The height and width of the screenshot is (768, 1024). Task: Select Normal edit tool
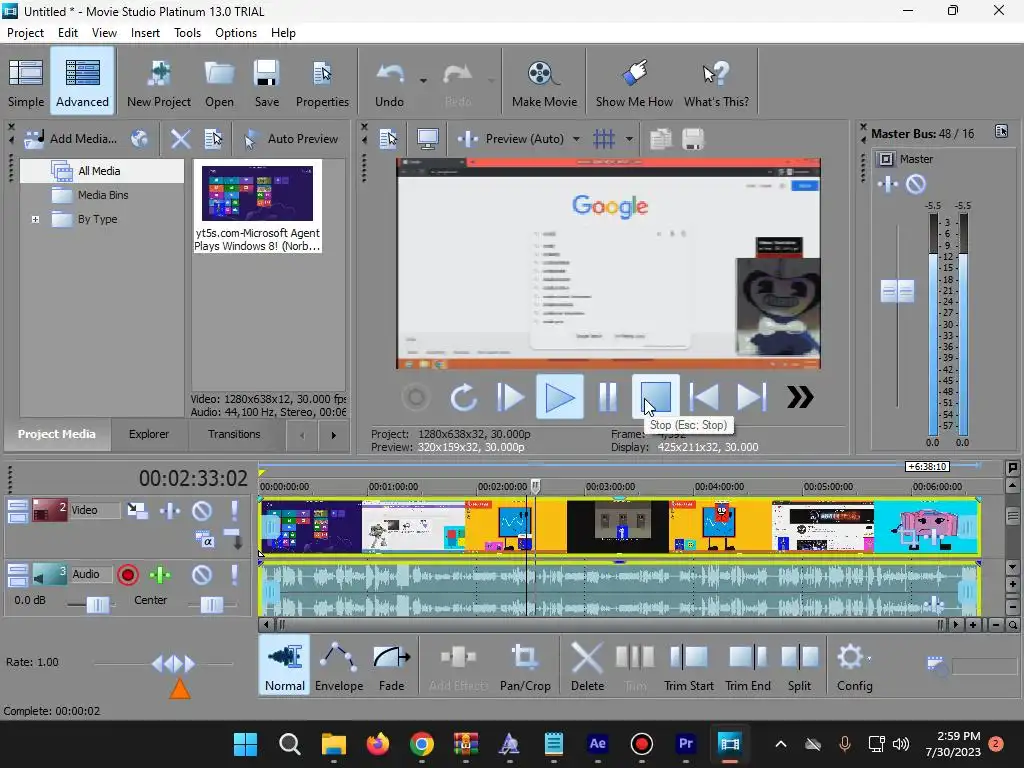(285, 666)
